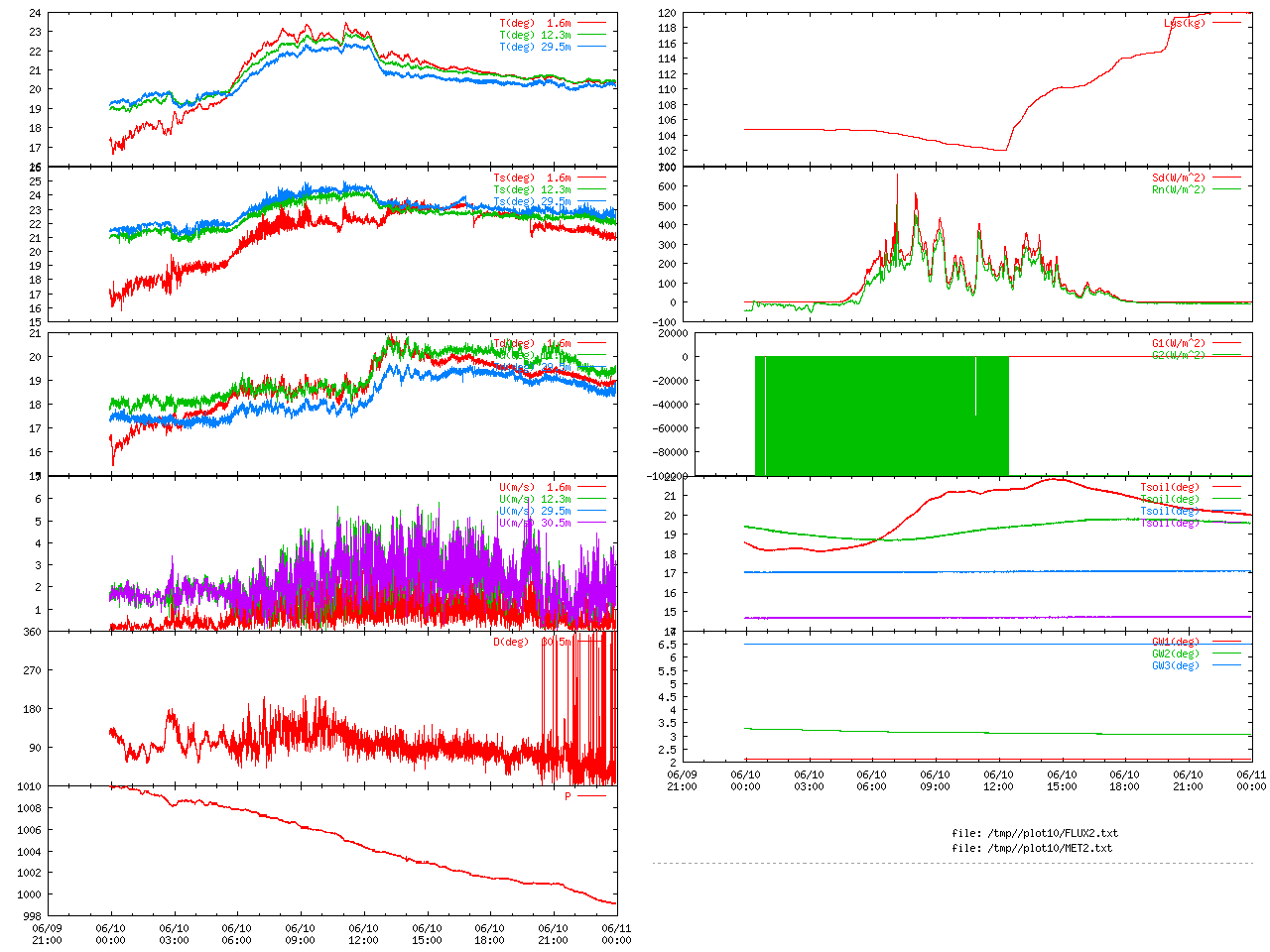Click the 'G1(W/m^2)' legend label
Screen dimensions: 1270x952
tap(1179, 344)
